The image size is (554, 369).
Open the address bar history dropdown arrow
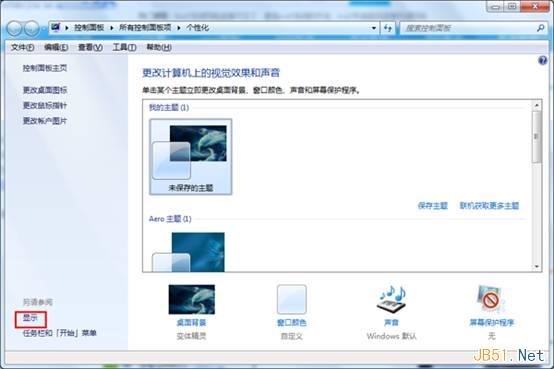[373, 28]
